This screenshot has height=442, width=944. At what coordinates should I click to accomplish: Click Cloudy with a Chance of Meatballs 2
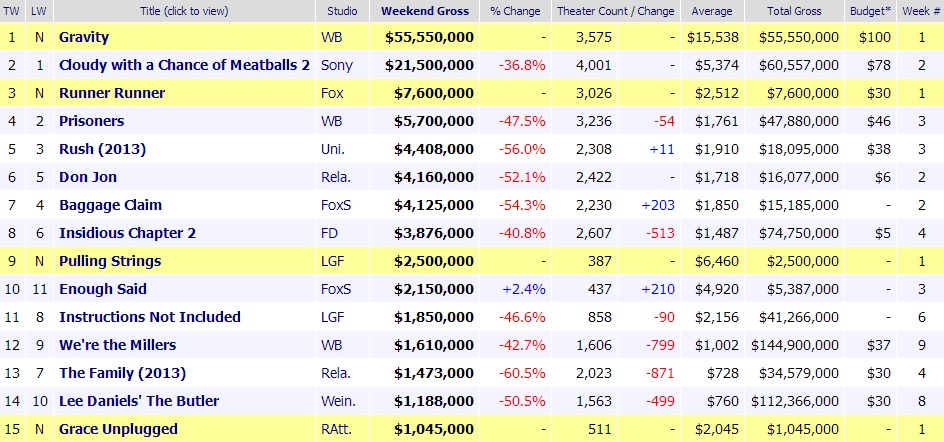click(184, 65)
